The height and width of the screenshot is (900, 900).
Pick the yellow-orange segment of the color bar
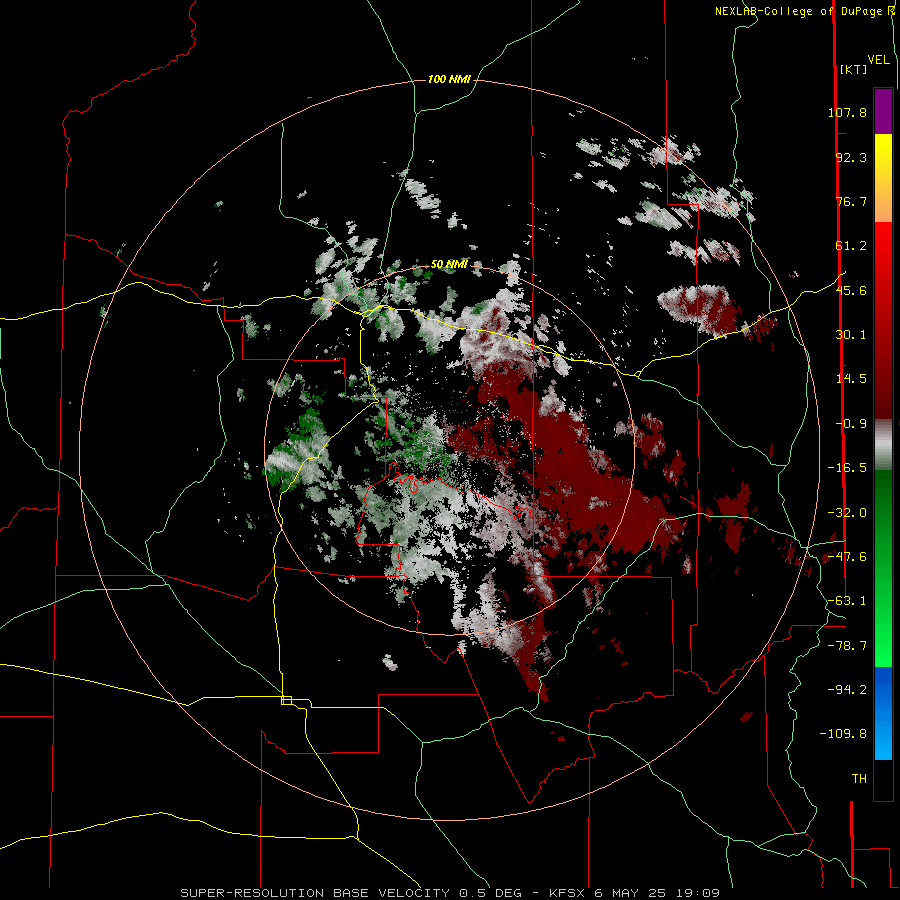click(x=883, y=178)
